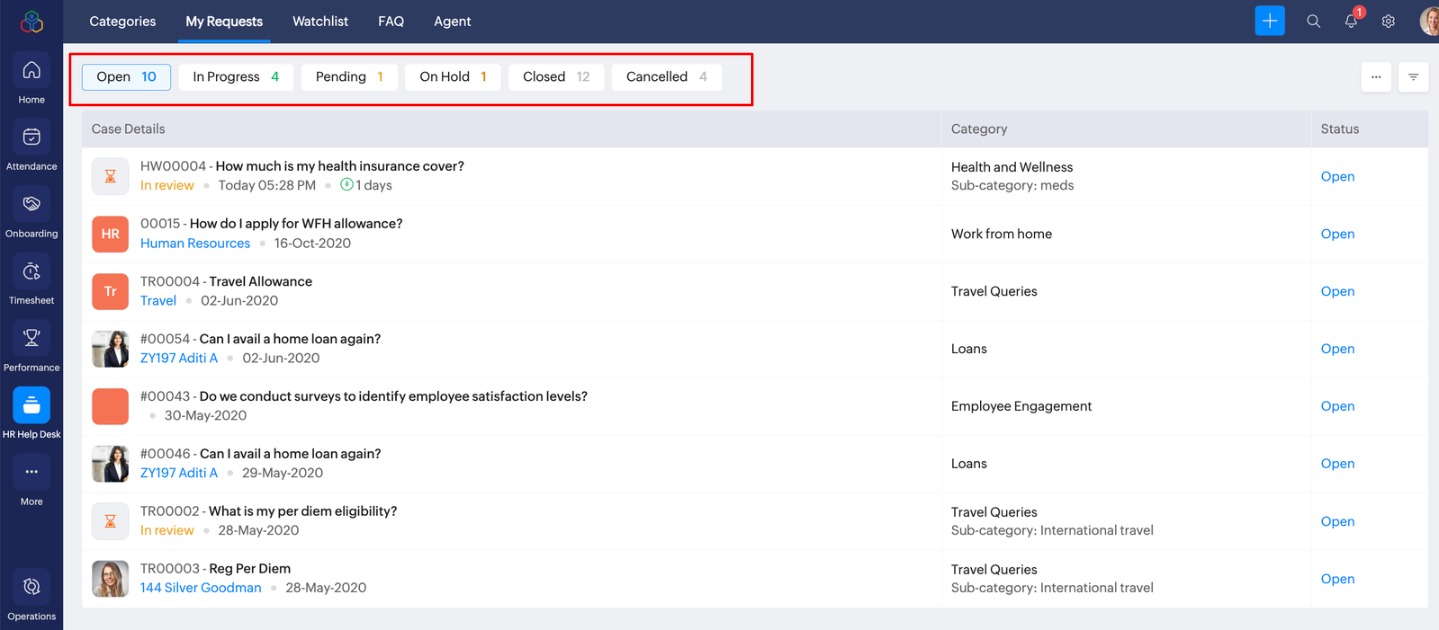
Task: Click the blue plus add request button
Action: (x=1269, y=21)
